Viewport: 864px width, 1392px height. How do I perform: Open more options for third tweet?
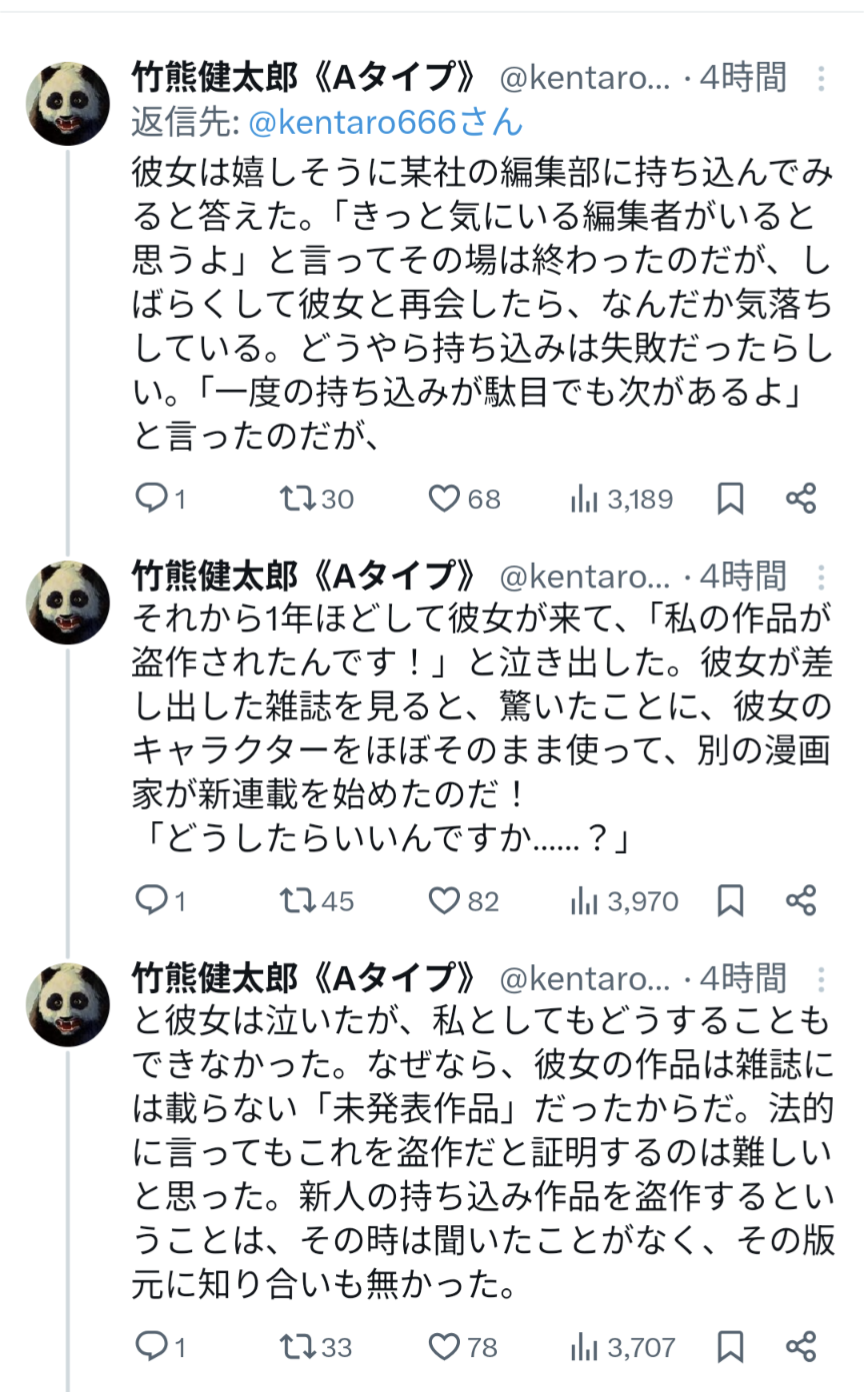821,977
